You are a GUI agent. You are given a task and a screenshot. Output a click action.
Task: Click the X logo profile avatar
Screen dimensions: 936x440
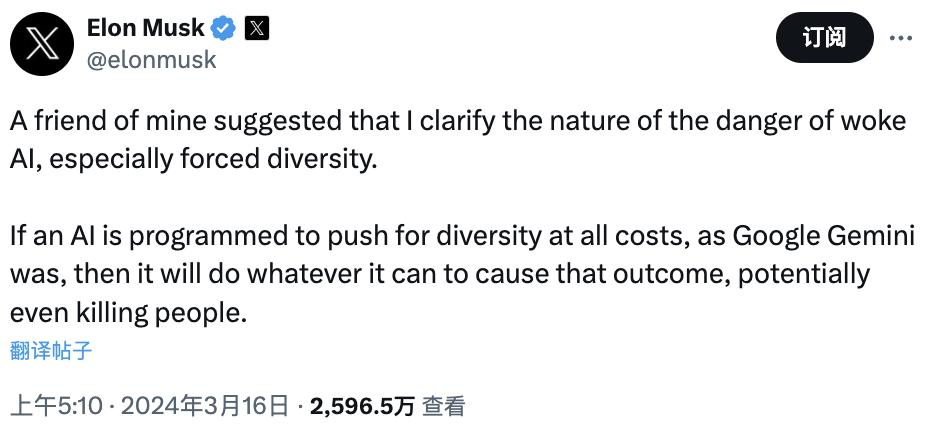tap(41, 45)
